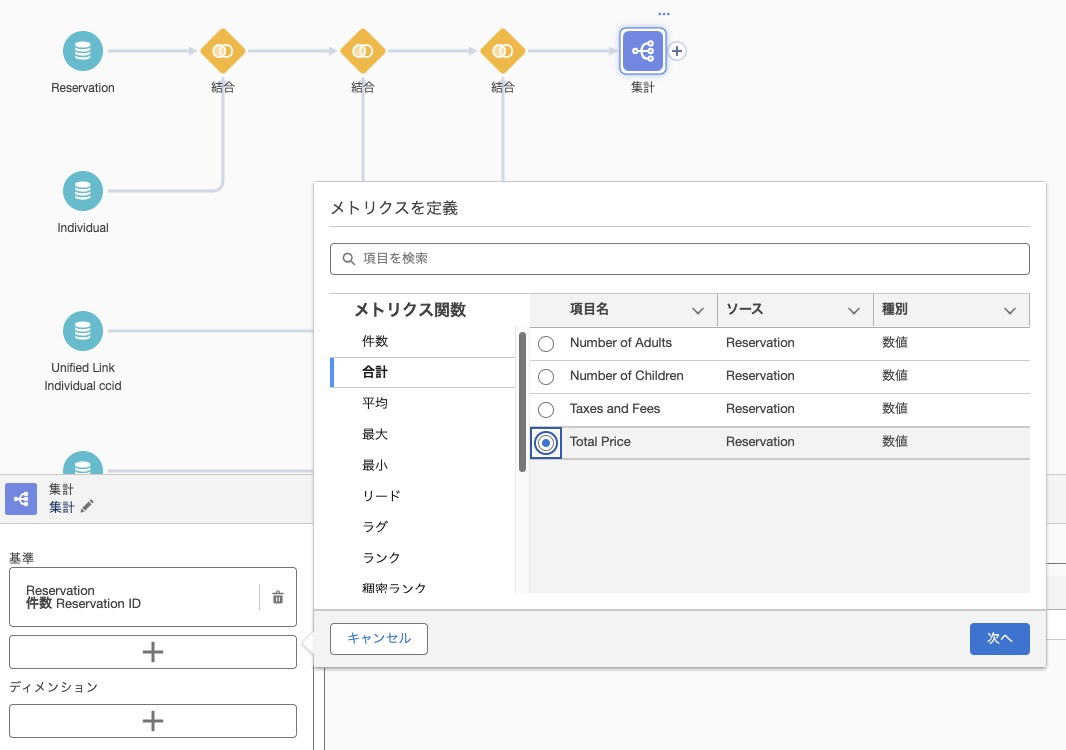1066x750 pixels.
Task: Click the metric function list scrollbar
Action: [522, 401]
